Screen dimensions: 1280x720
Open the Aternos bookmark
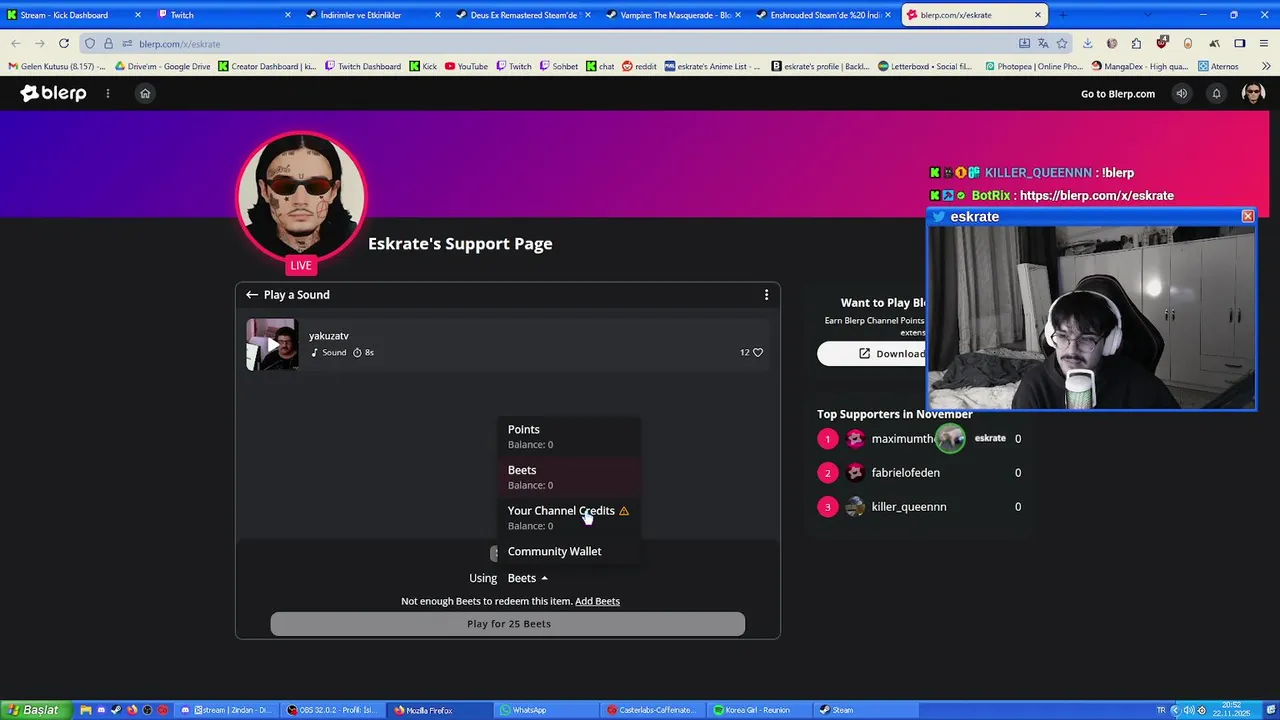(x=1217, y=67)
